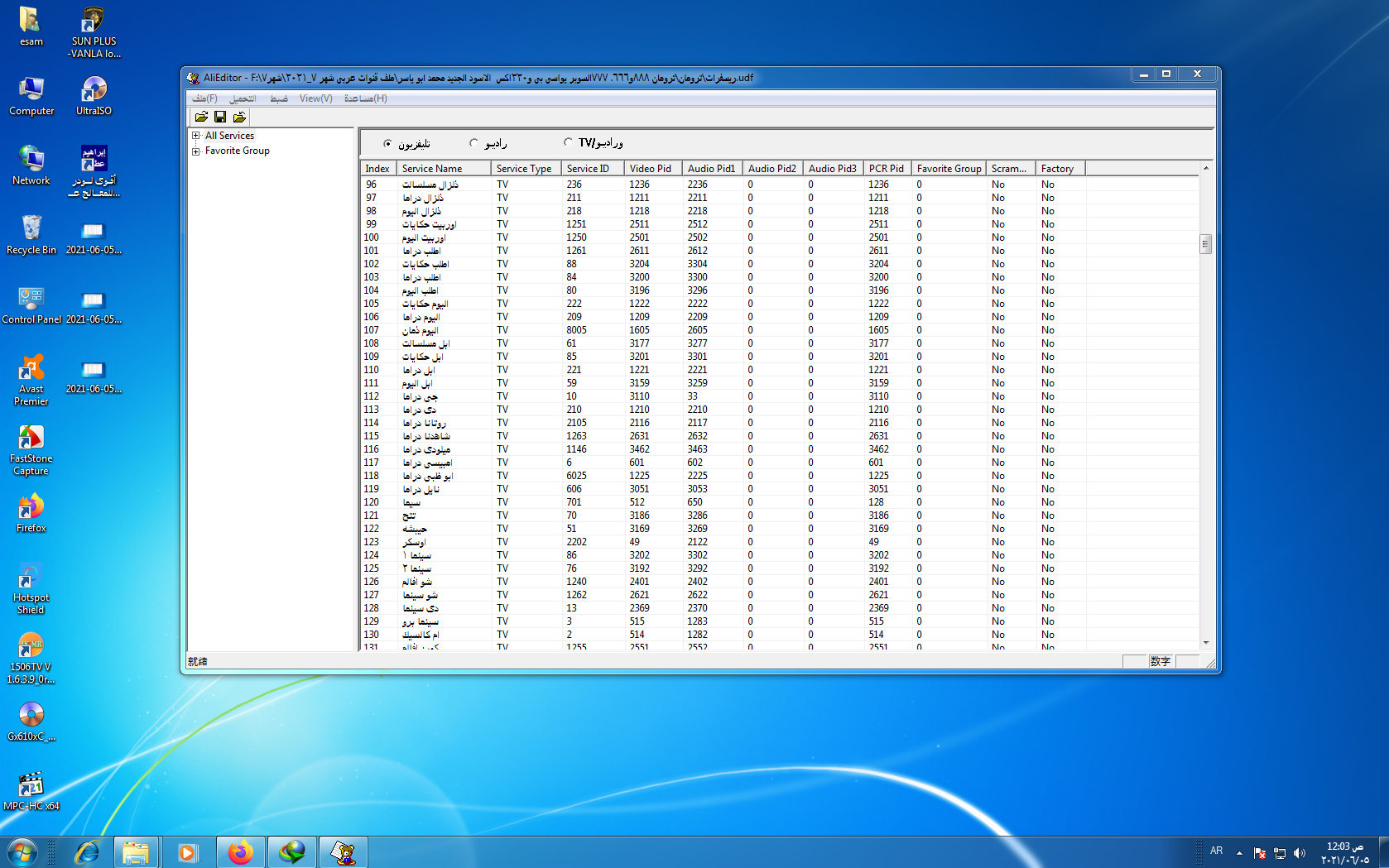Image resolution: width=1389 pixels, height=868 pixels.
Task: Open SUN PLUS VANLA desktop icon
Action: click(94, 32)
